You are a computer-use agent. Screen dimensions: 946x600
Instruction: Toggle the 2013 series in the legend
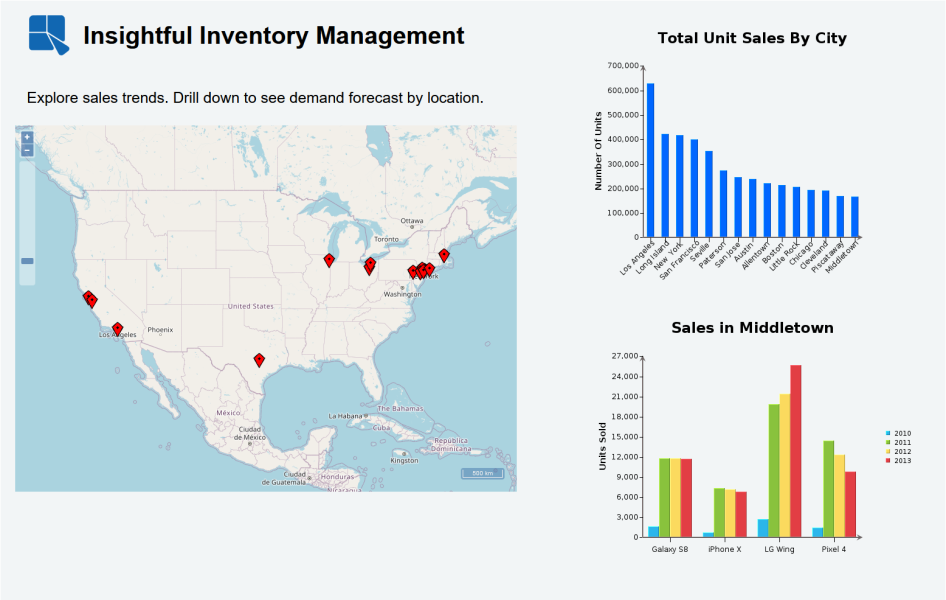point(897,460)
